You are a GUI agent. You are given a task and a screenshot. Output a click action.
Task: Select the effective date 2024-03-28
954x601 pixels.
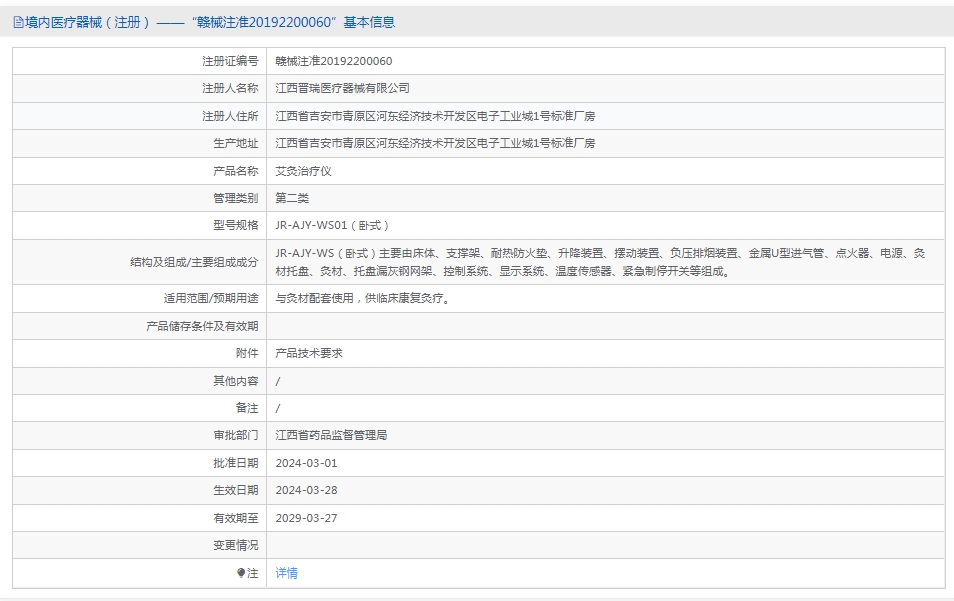[x=307, y=490]
